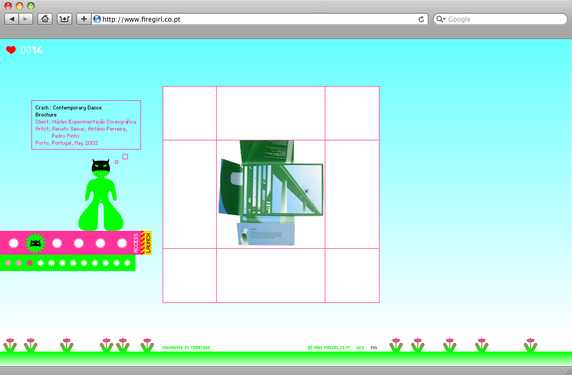Select the last white star dot on green bar
Image resolution: width=572 pixels, height=375 pixels.
(127, 263)
